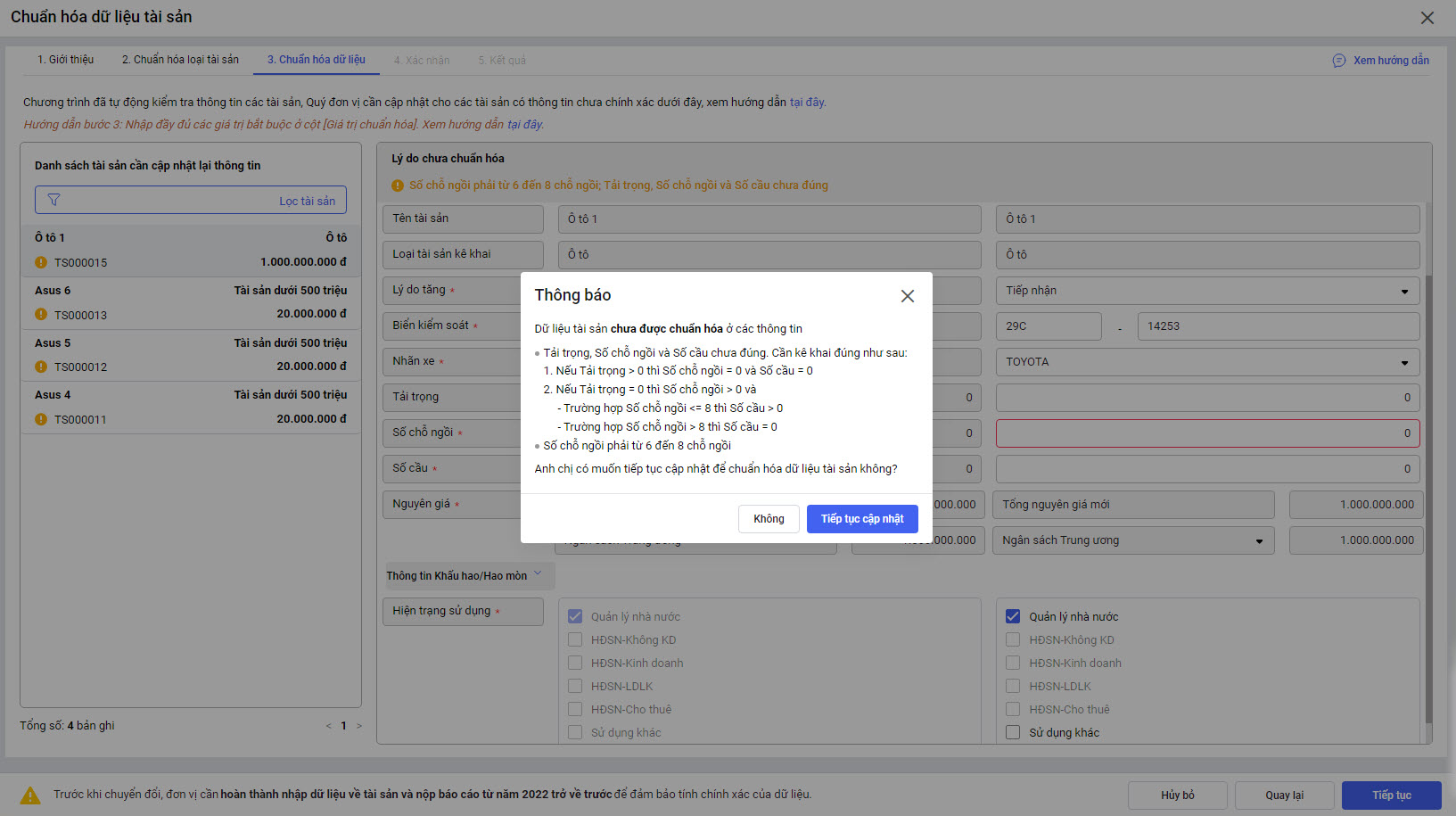The height and width of the screenshot is (816, 1456).
Task: Click warning icon next to TS000015
Action: (41, 262)
